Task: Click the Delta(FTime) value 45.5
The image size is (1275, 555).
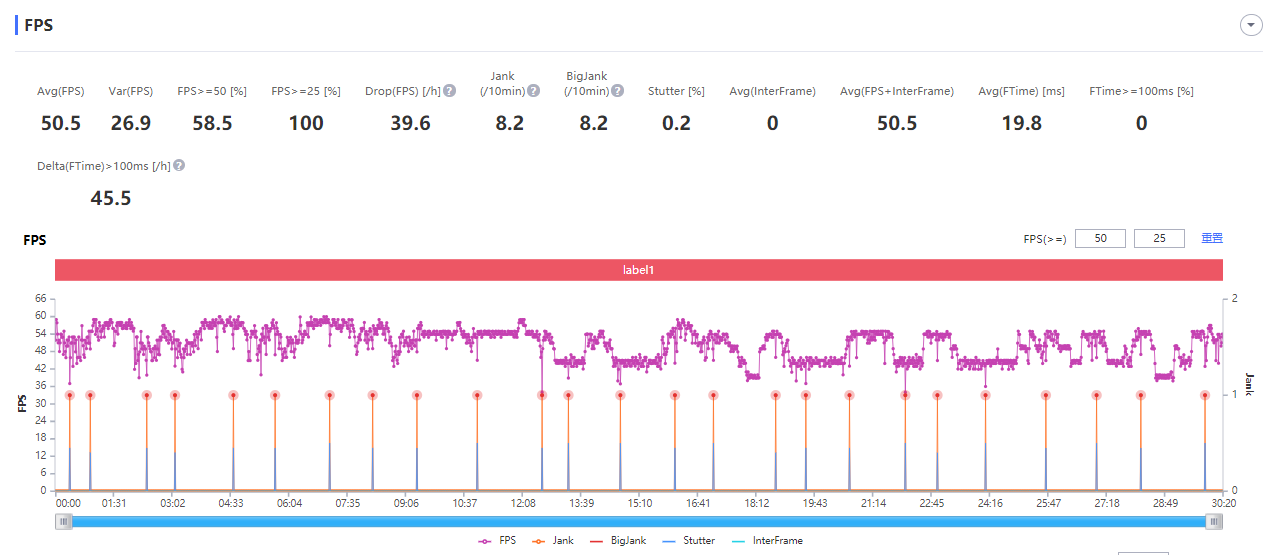Action: pyautogui.click(x=111, y=198)
